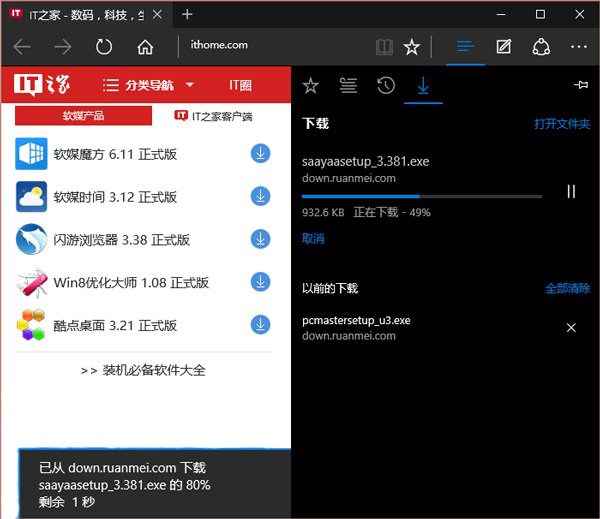Image resolution: width=600 pixels, height=519 pixels.
Task: Go to the browser home page
Action: pos(145,47)
